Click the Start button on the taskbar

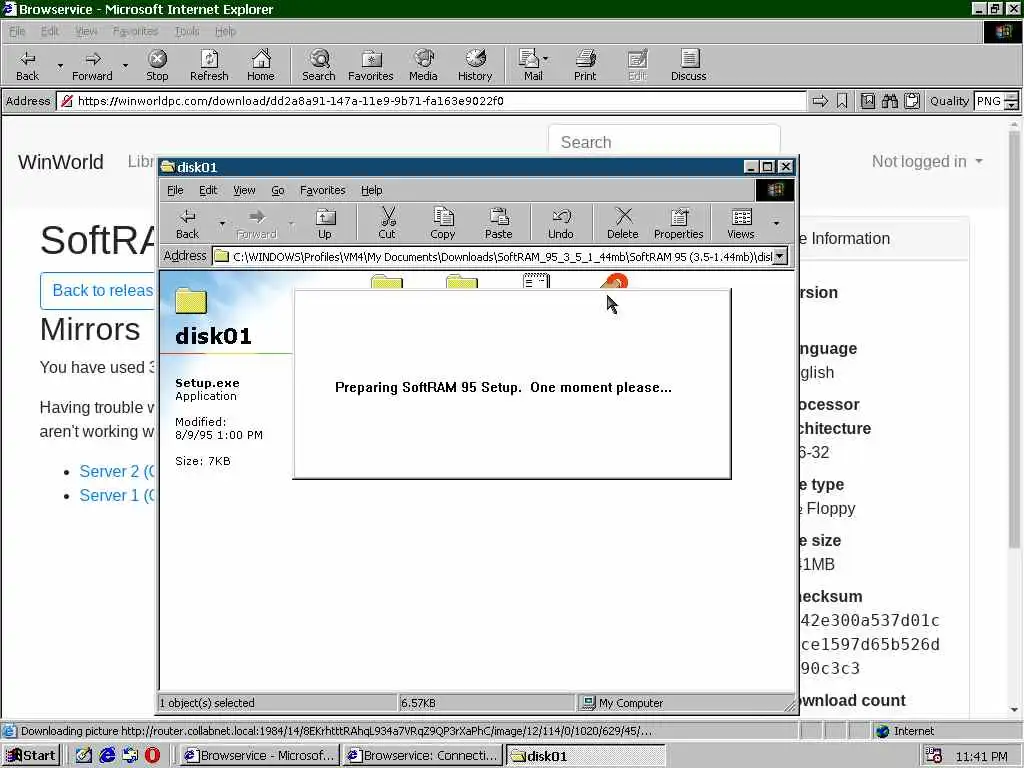click(31, 756)
